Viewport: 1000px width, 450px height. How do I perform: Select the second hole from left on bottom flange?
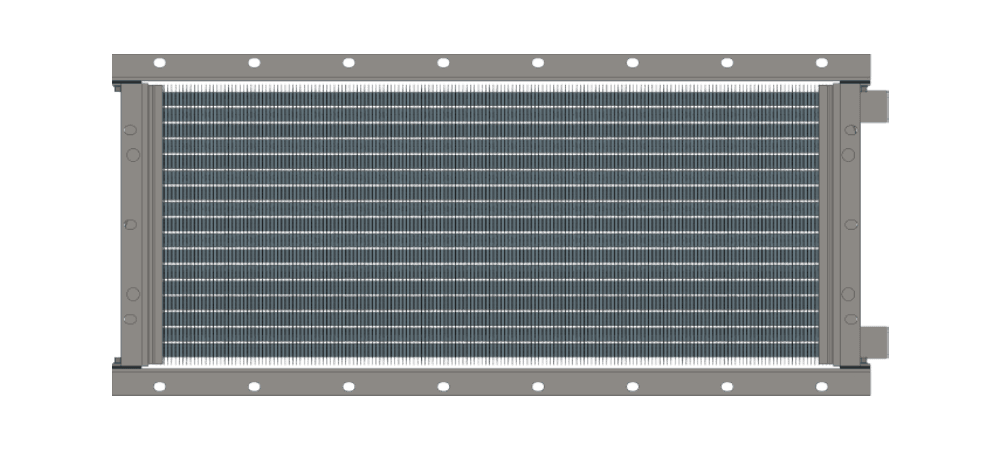pyautogui.click(x=254, y=386)
